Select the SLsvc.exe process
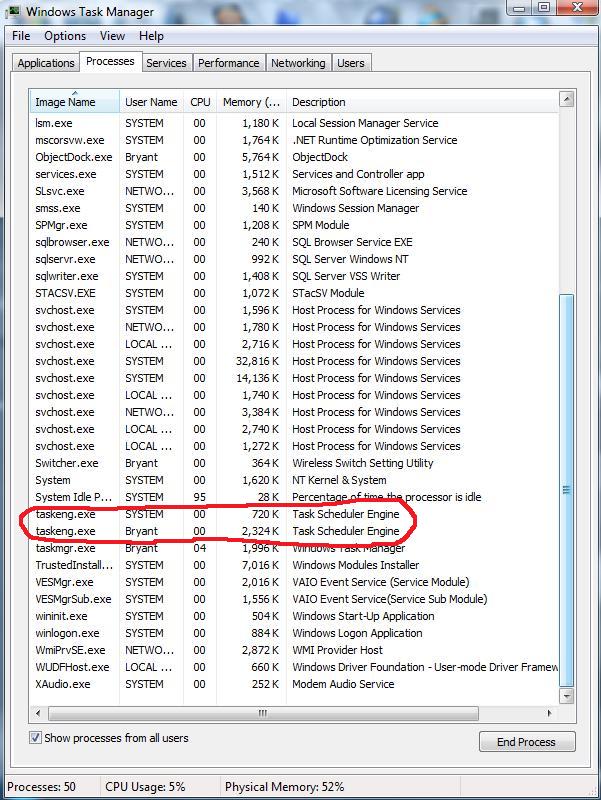This screenshot has height=800, width=601. (294, 191)
